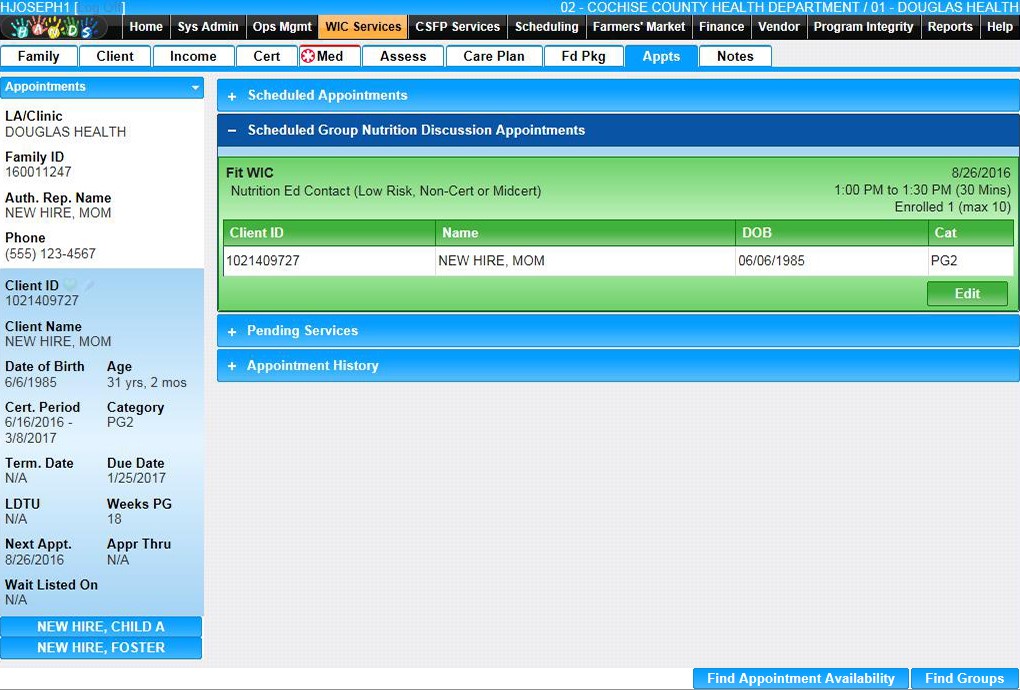Click the needle icon beside Client ID
The width and height of the screenshot is (1020, 690).
point(88,286)
